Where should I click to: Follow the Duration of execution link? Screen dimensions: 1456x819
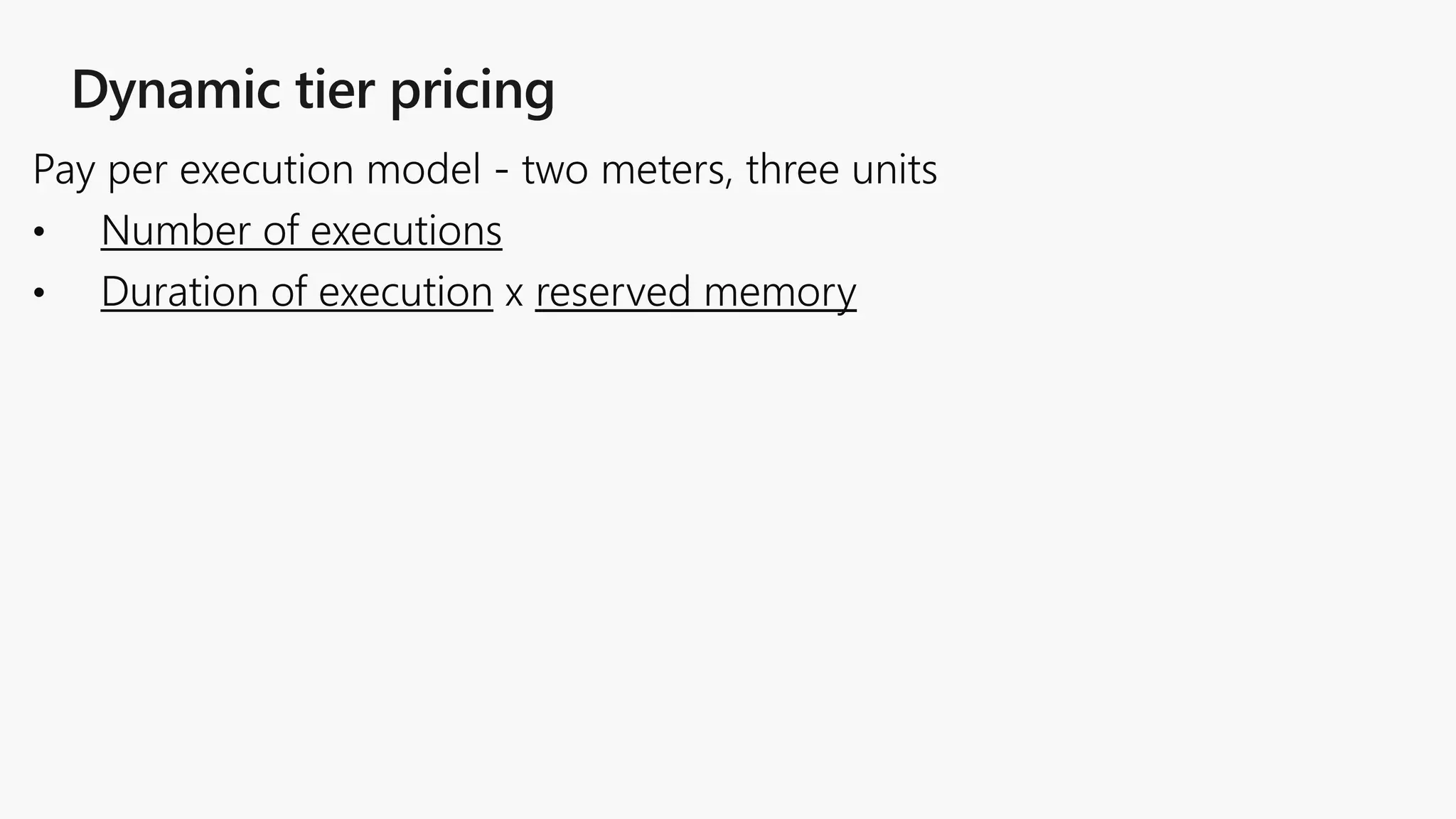pyautogui.click(x=296, y=292)
